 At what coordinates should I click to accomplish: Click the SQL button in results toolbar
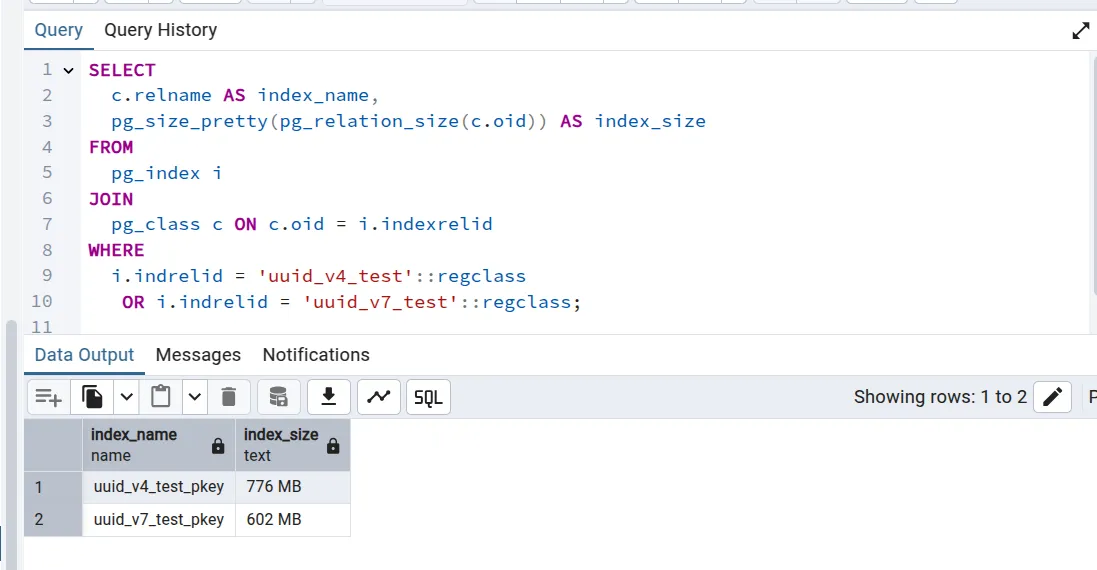pos(428,397)
